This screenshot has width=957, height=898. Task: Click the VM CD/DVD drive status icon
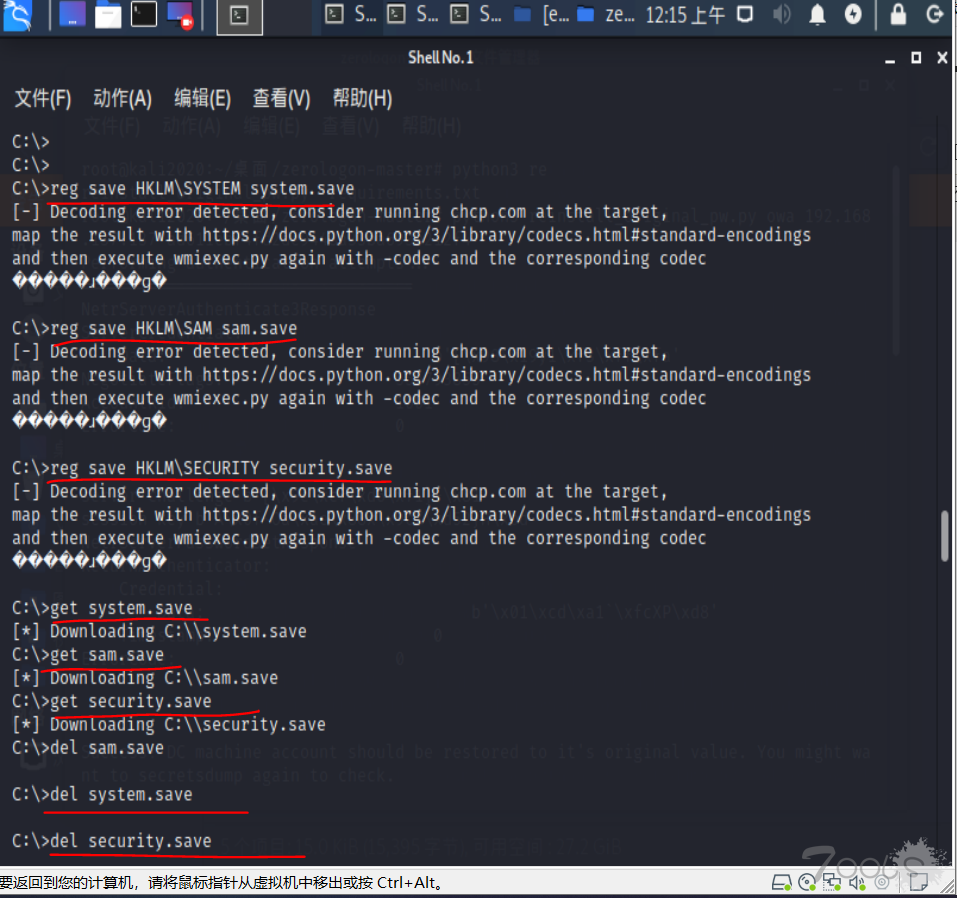pos(807,883)
